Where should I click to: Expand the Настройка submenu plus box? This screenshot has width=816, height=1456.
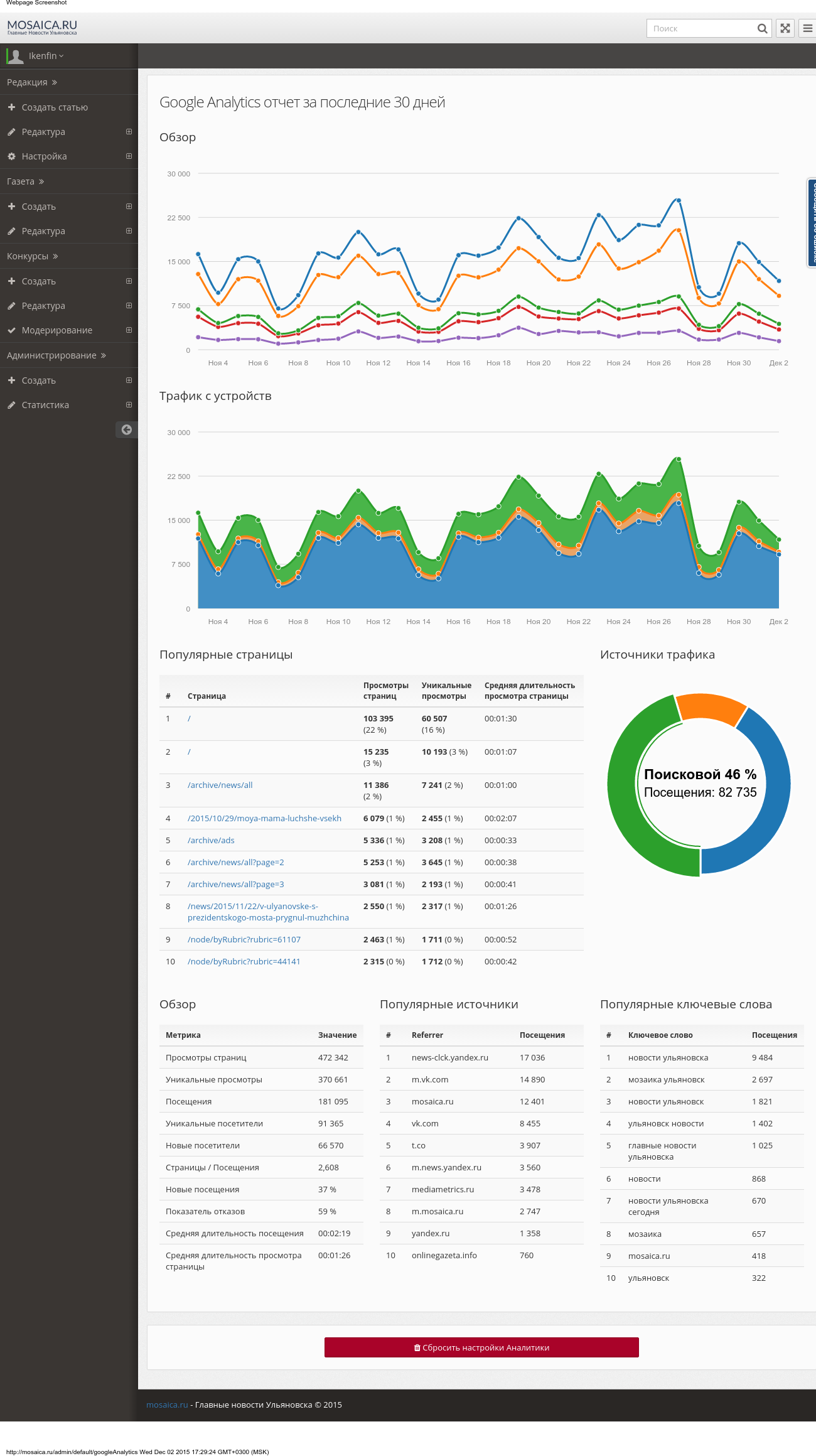129,156
